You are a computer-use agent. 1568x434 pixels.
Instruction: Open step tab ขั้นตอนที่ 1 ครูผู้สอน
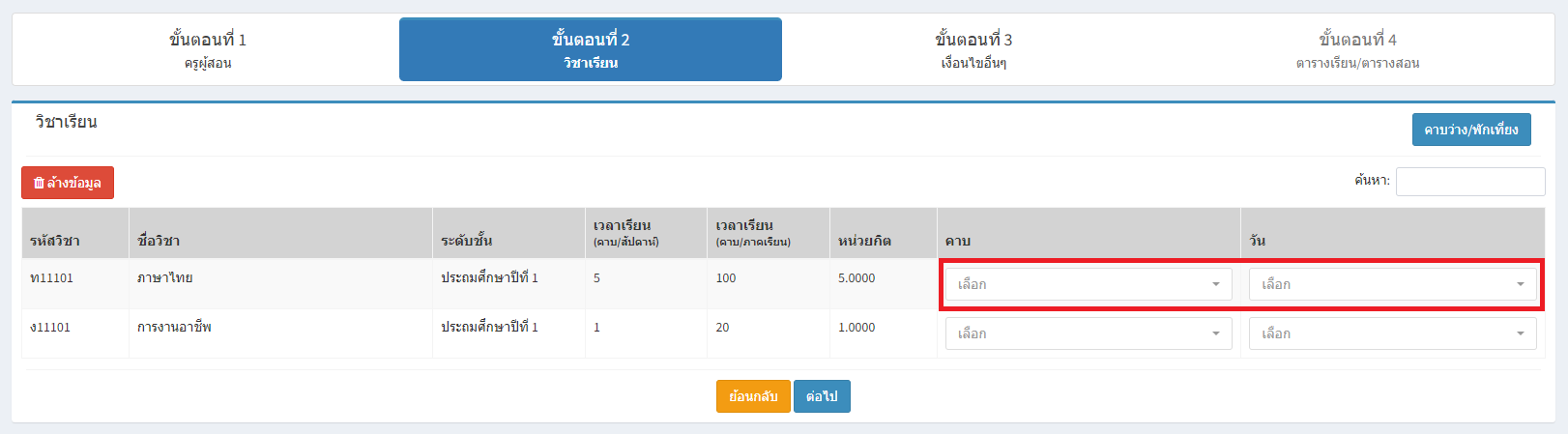click(x=208, y=49)
